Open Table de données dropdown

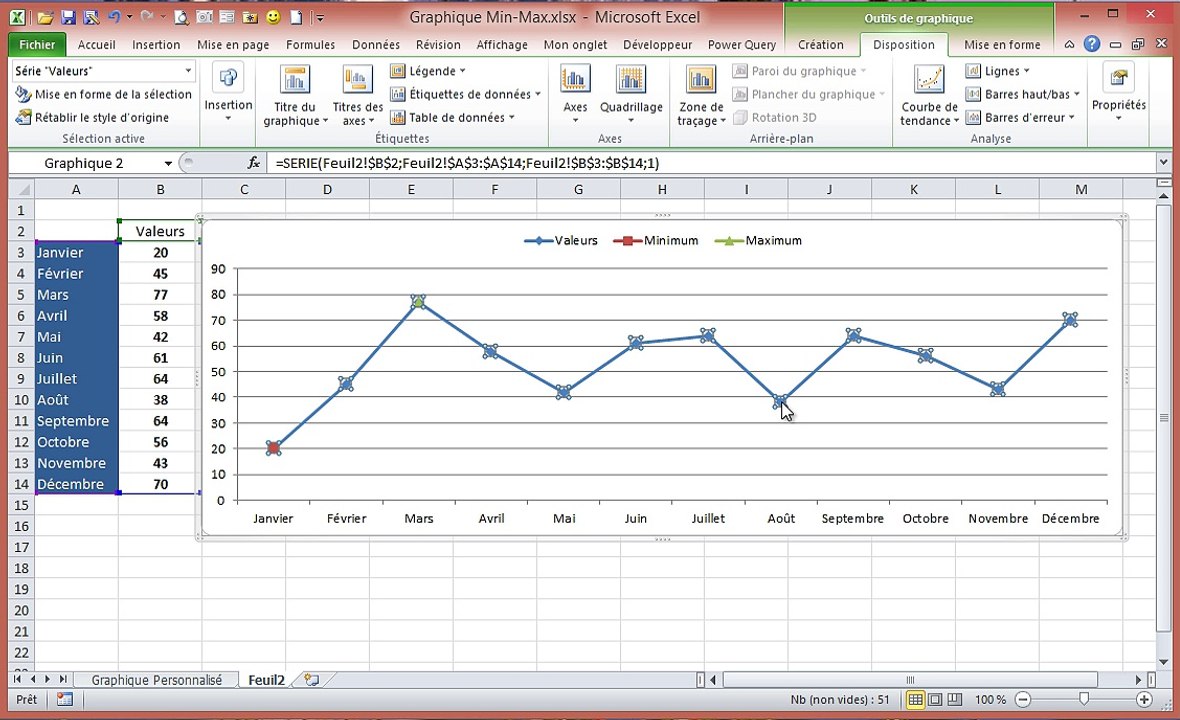pyautogui.click(x=452, y=117)
